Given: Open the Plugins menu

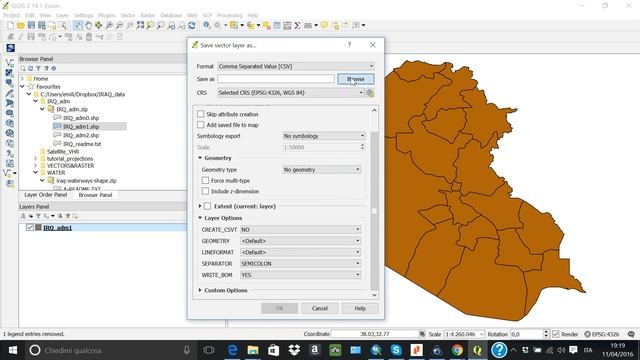Looking at the screenshot, I should point(107,15).
